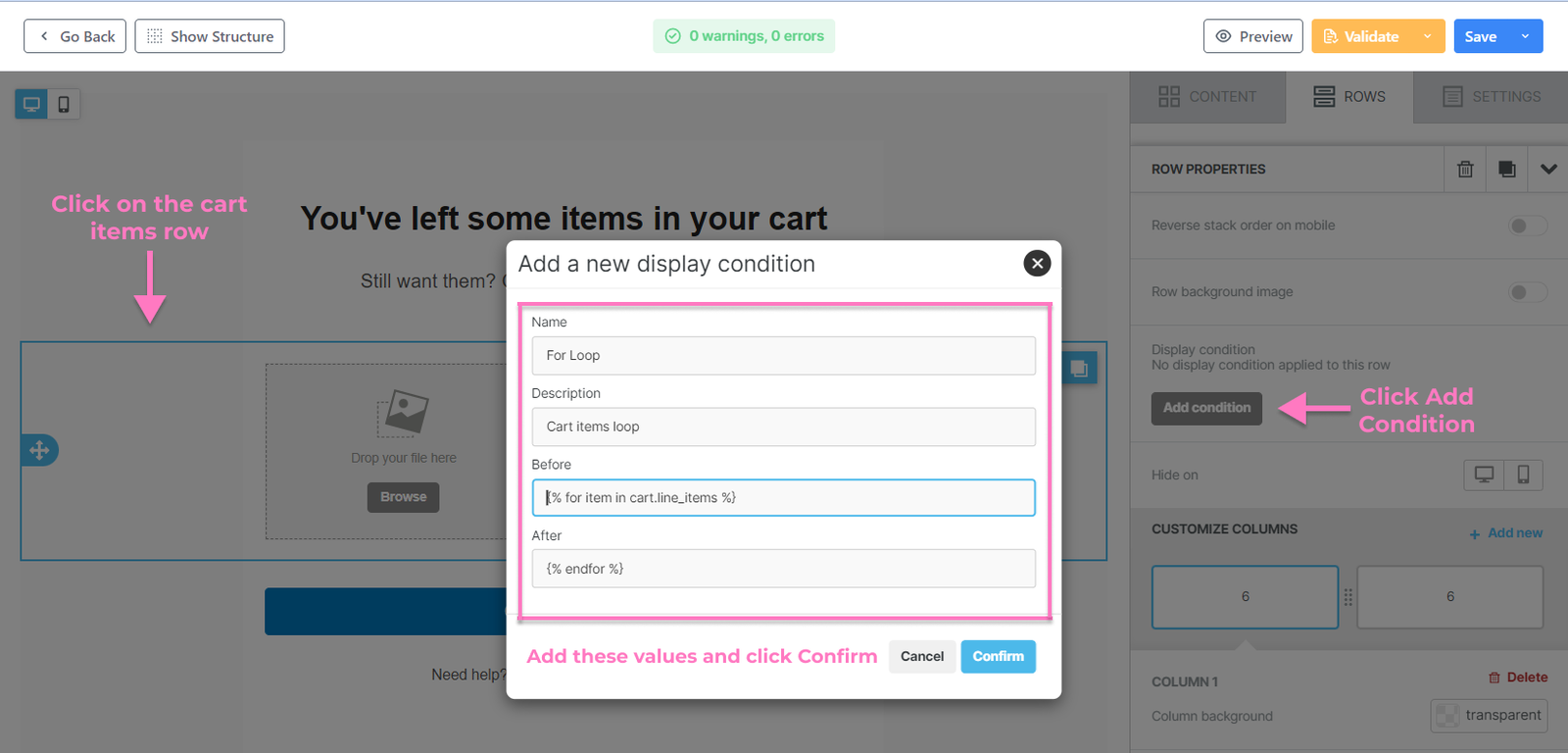Screen dimensions: 1568x753
Task: Switch to the Content tab
Action: (x=1207, y=96)
